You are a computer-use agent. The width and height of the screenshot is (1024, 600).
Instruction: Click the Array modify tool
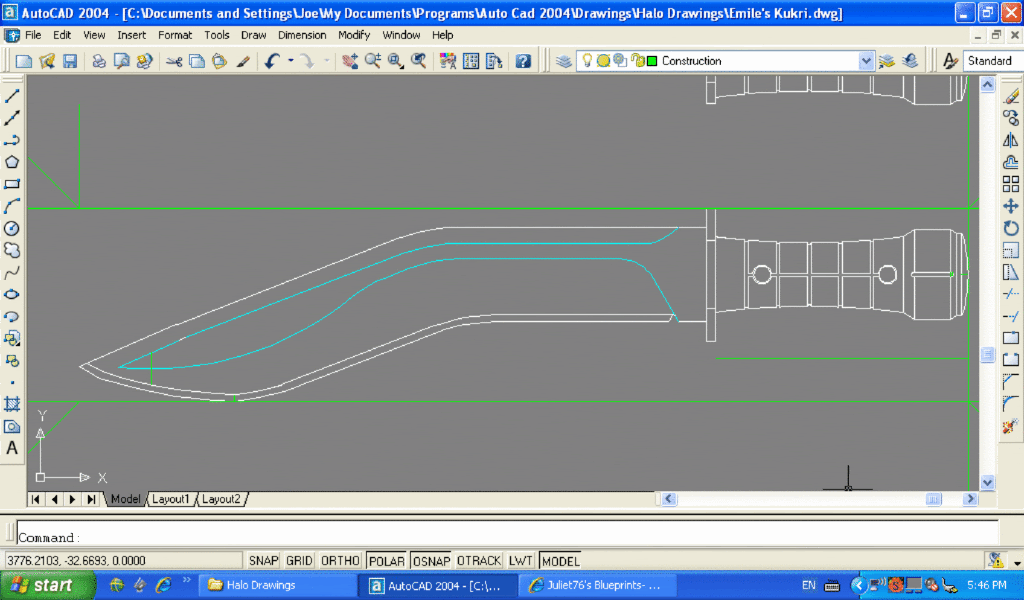pyautogui.click(x=1011, y=184)
